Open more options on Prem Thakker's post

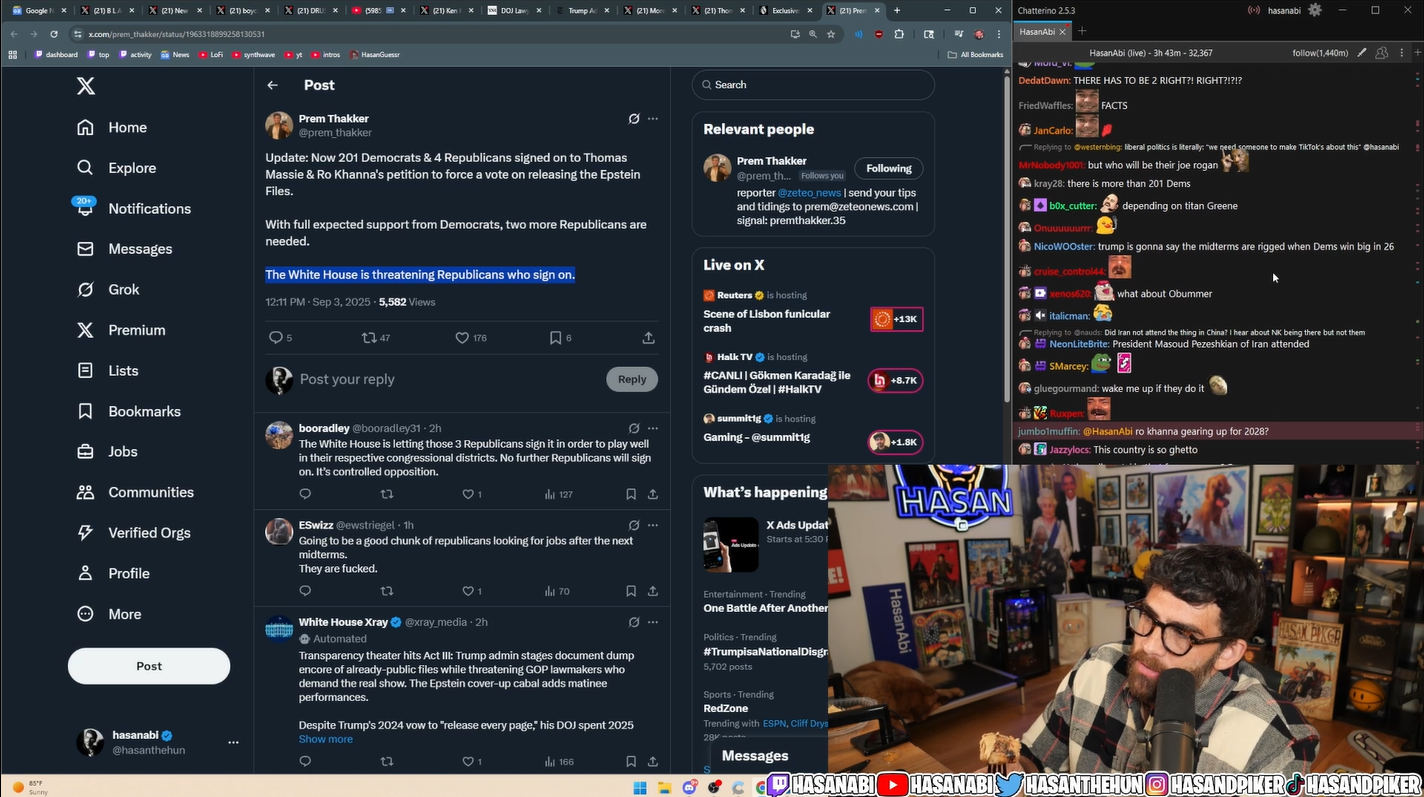(x=653, y=118)
